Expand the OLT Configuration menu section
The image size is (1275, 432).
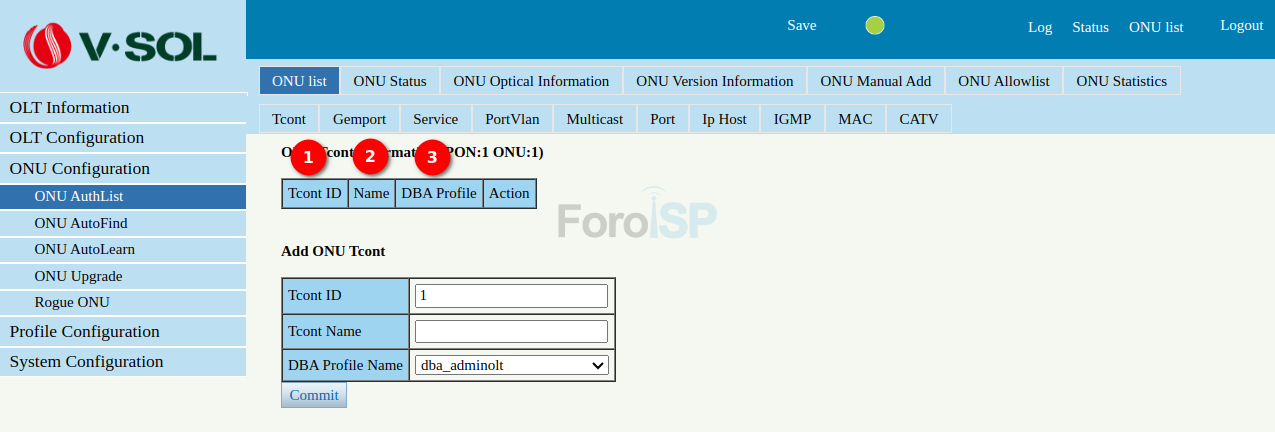[77, 138]
